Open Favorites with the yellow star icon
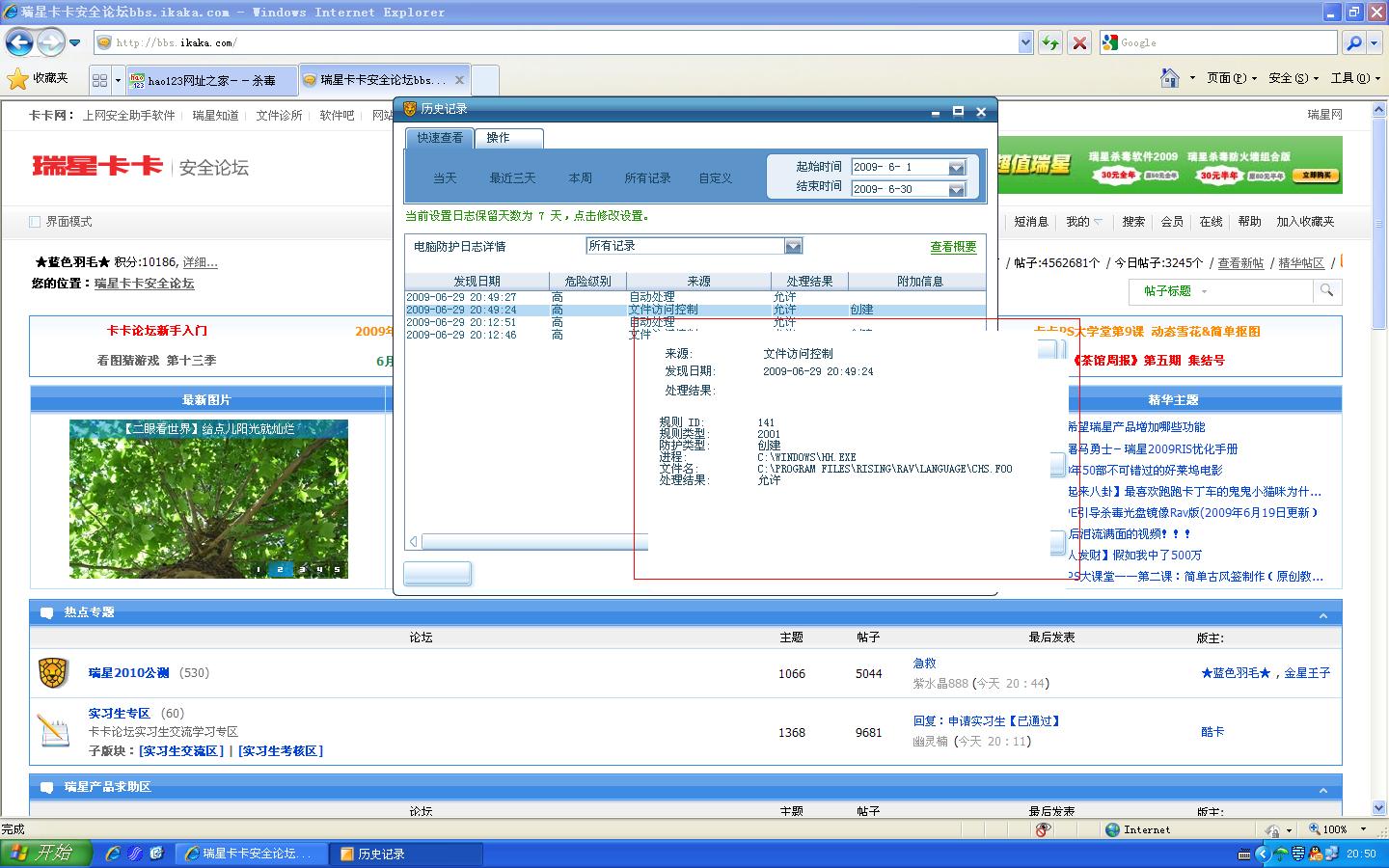This screenshot has width=1389, height=868. [x=17, y=78]
